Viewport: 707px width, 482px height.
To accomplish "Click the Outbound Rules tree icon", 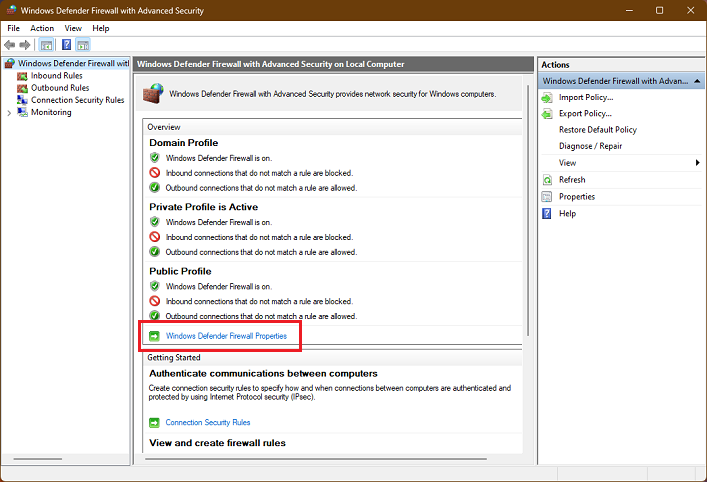I will (23, 88).
